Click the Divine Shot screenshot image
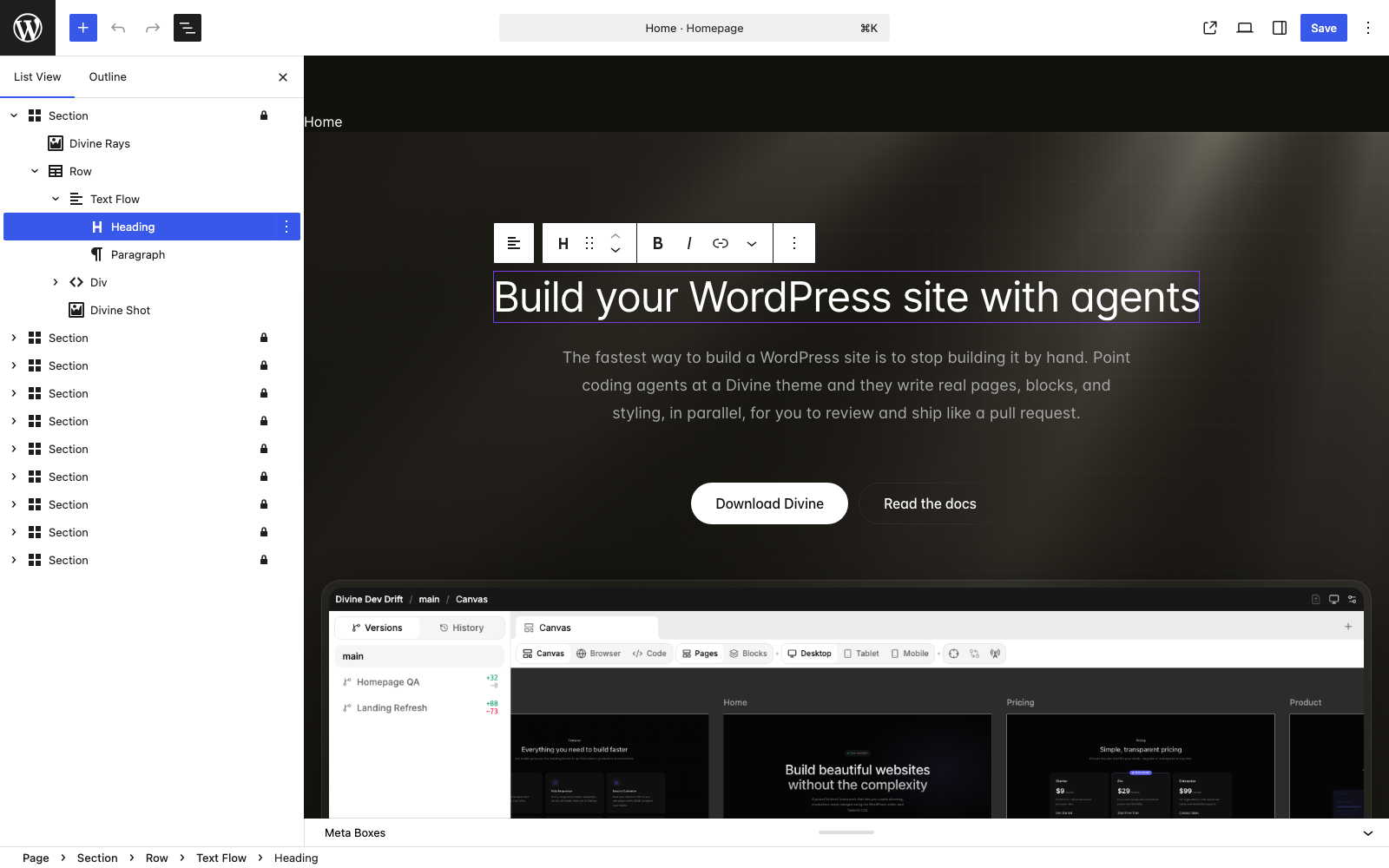The width and height of the screenshot is (1389, 868). click(x=846, y=700)
